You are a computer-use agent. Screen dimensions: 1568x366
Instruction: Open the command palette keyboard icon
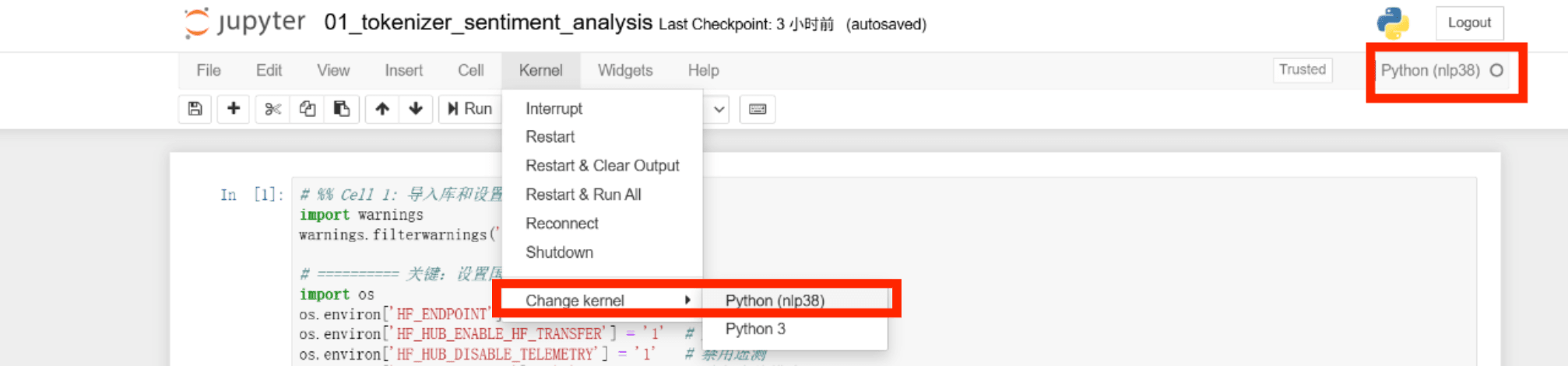(758, 109)
